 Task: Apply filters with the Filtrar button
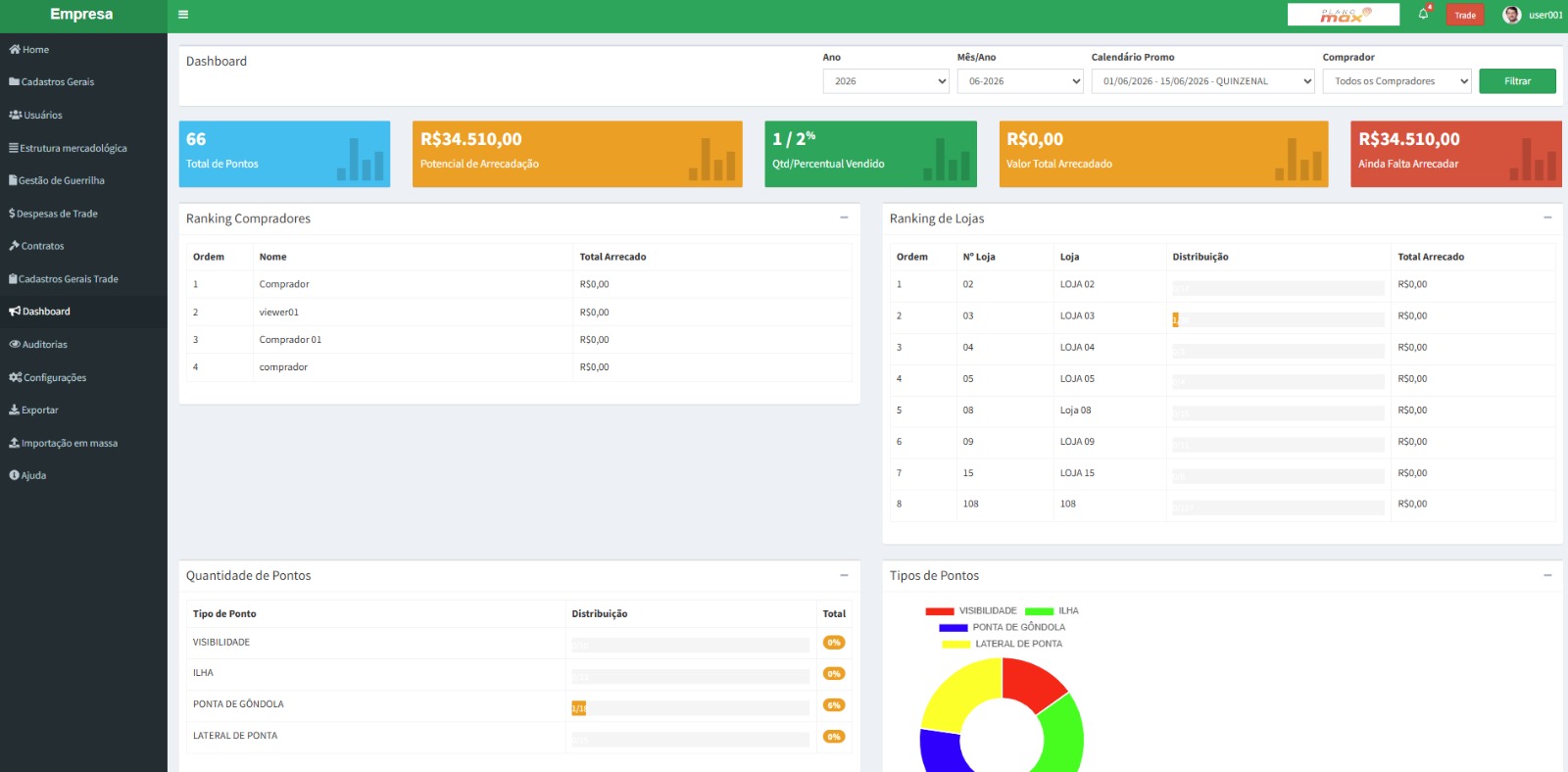coord(1517,81)
